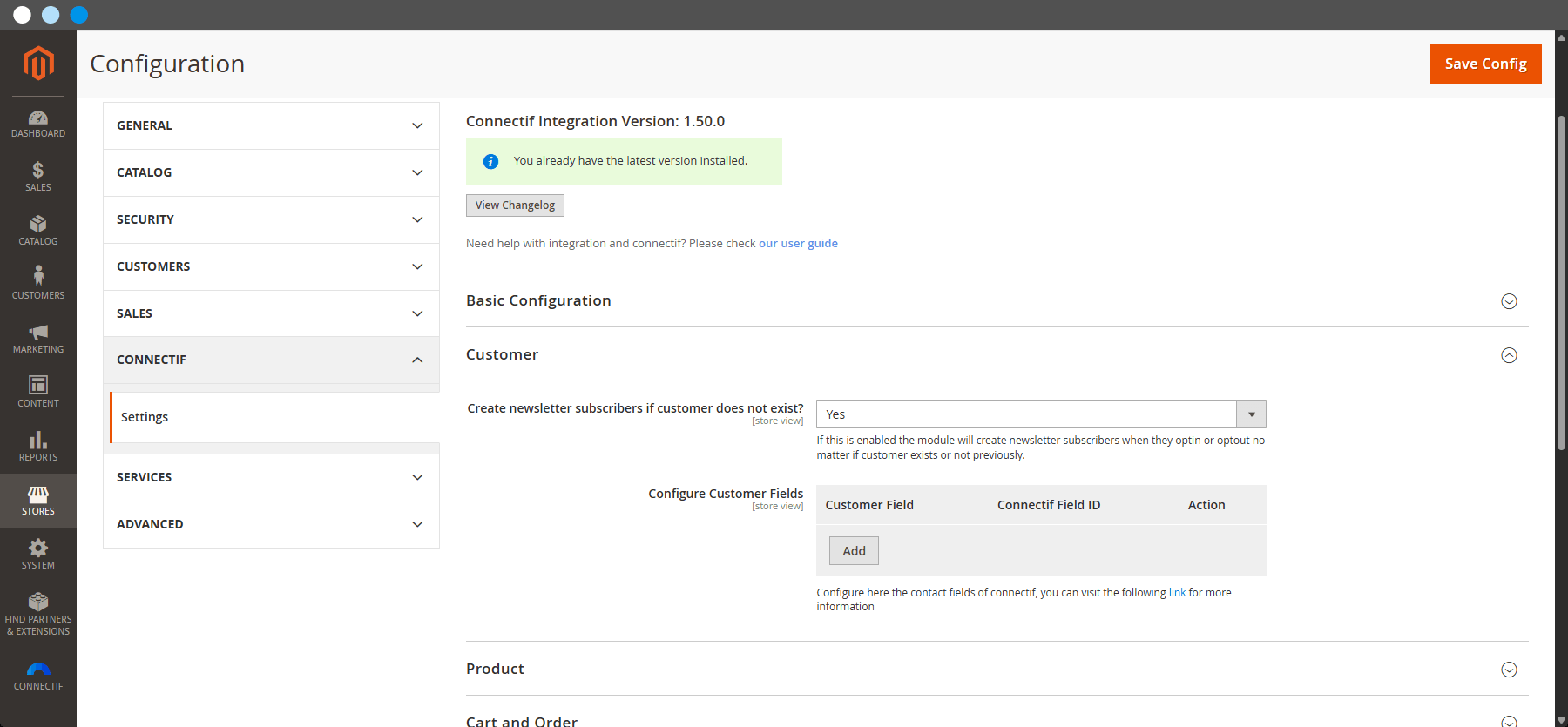Image resolution: width=1568 pixels, height=727 pixels.
Task: Click the vertical page scrollbar
Action: 1561,283
